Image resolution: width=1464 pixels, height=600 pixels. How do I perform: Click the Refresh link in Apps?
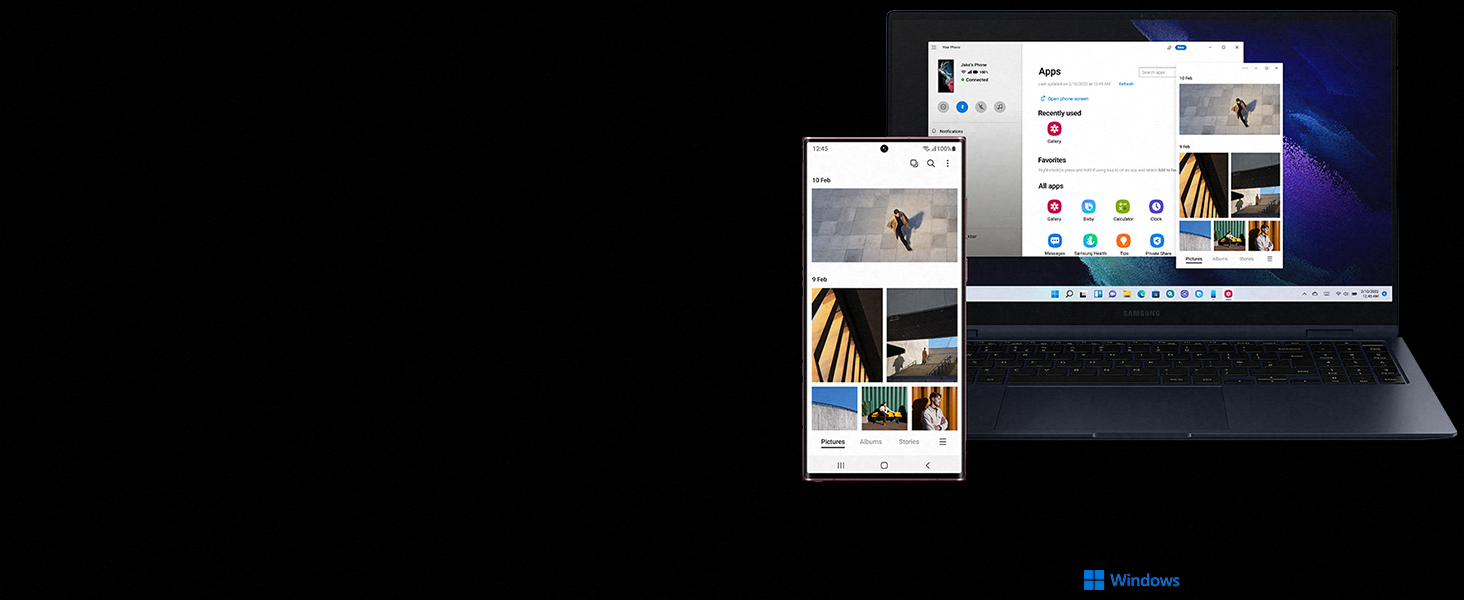(x=1126, y=84)
